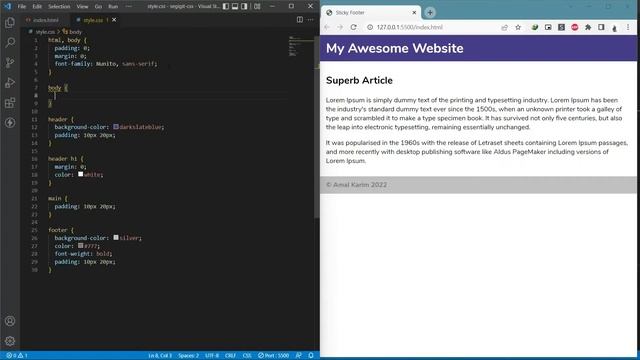This screenshot has height=360, width=640.
Task: Reload the page in Chrome
Action: (x=353, y=27)
